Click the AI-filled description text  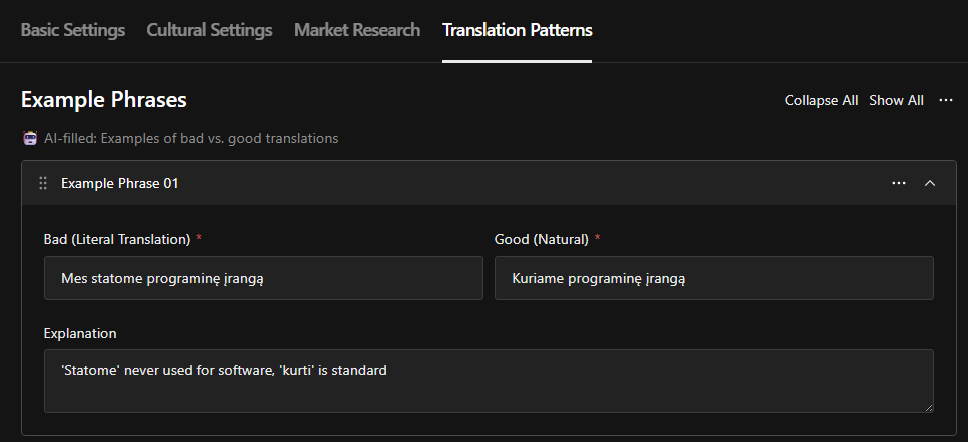tap(191, 138)
